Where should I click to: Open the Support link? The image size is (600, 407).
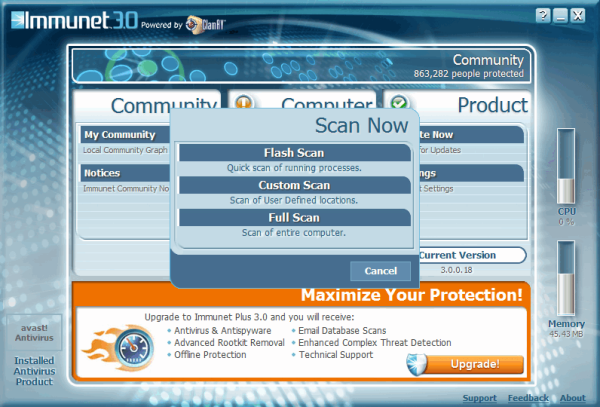pyautogui.click(x=479, y=398)
